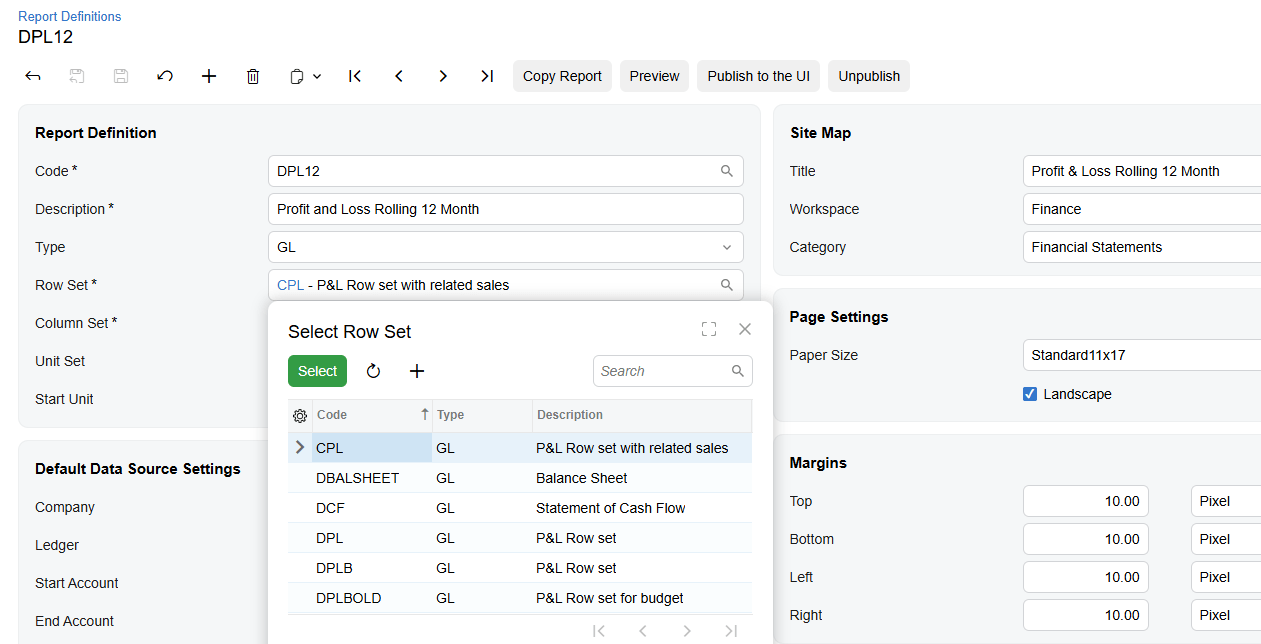The height and width of the screenshot is (644, 1261).
Task: Toggle the Landscape checkbox
Action: click(1030, 394)
